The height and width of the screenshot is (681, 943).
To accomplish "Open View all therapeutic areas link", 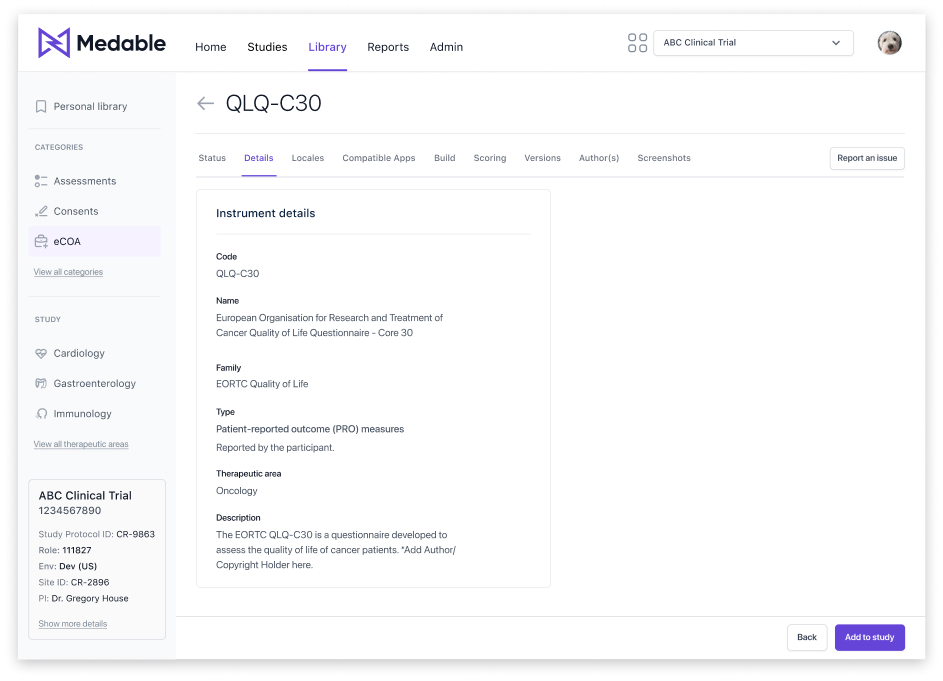I will click(81, 444).
